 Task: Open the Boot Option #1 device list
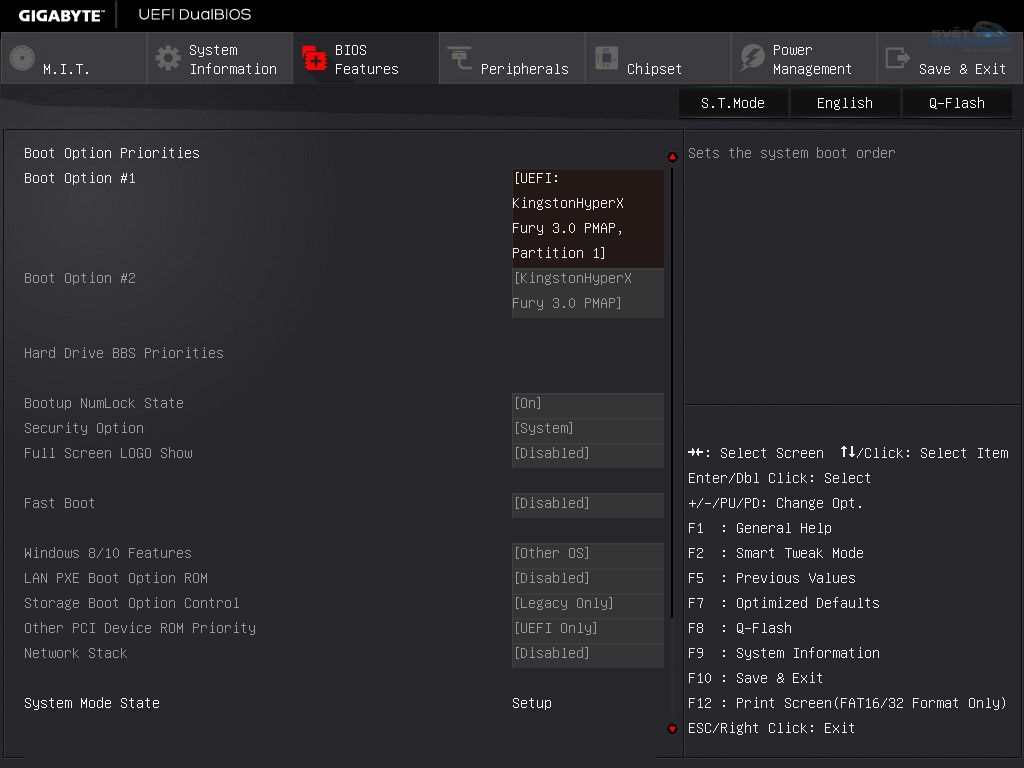(587, 216)
